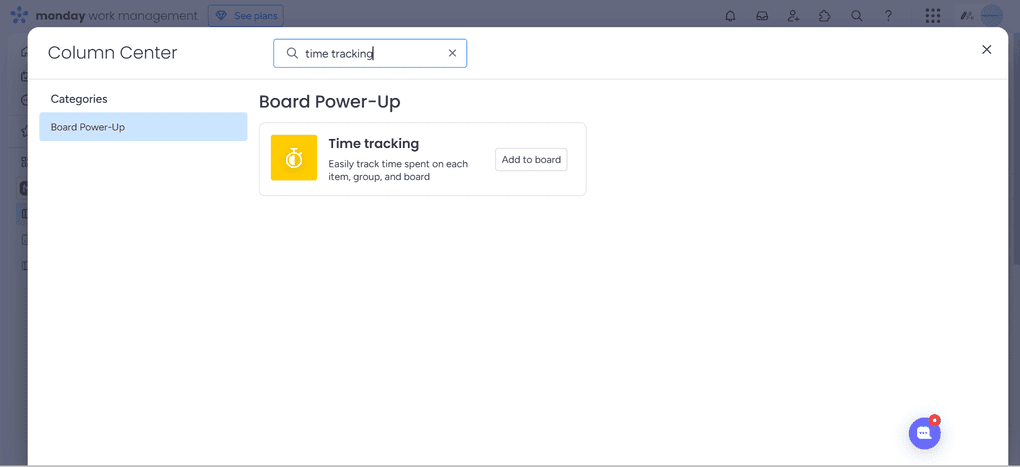Open the user profile avatar
1020x467 pixels.
(x=991, y=16)
